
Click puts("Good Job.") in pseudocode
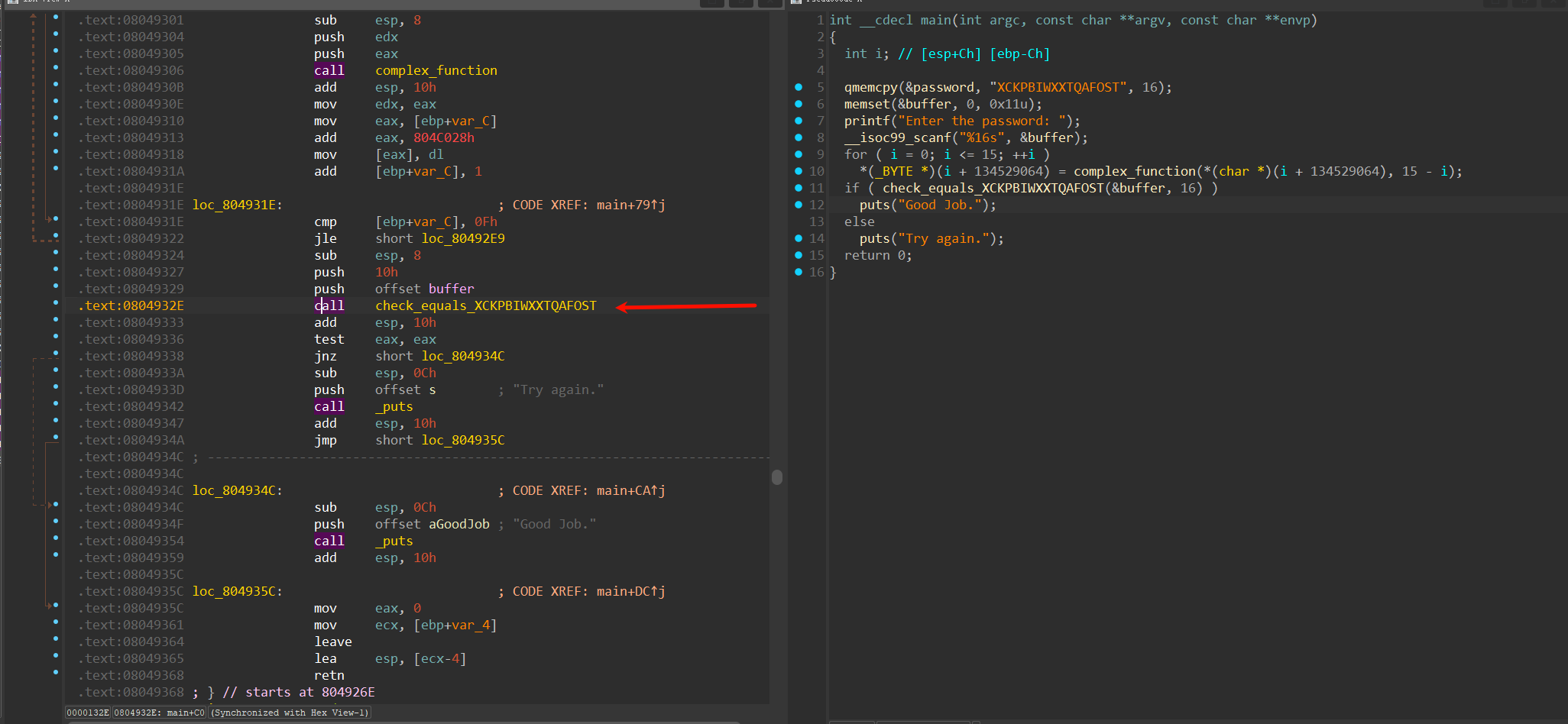tap(928, 205)
